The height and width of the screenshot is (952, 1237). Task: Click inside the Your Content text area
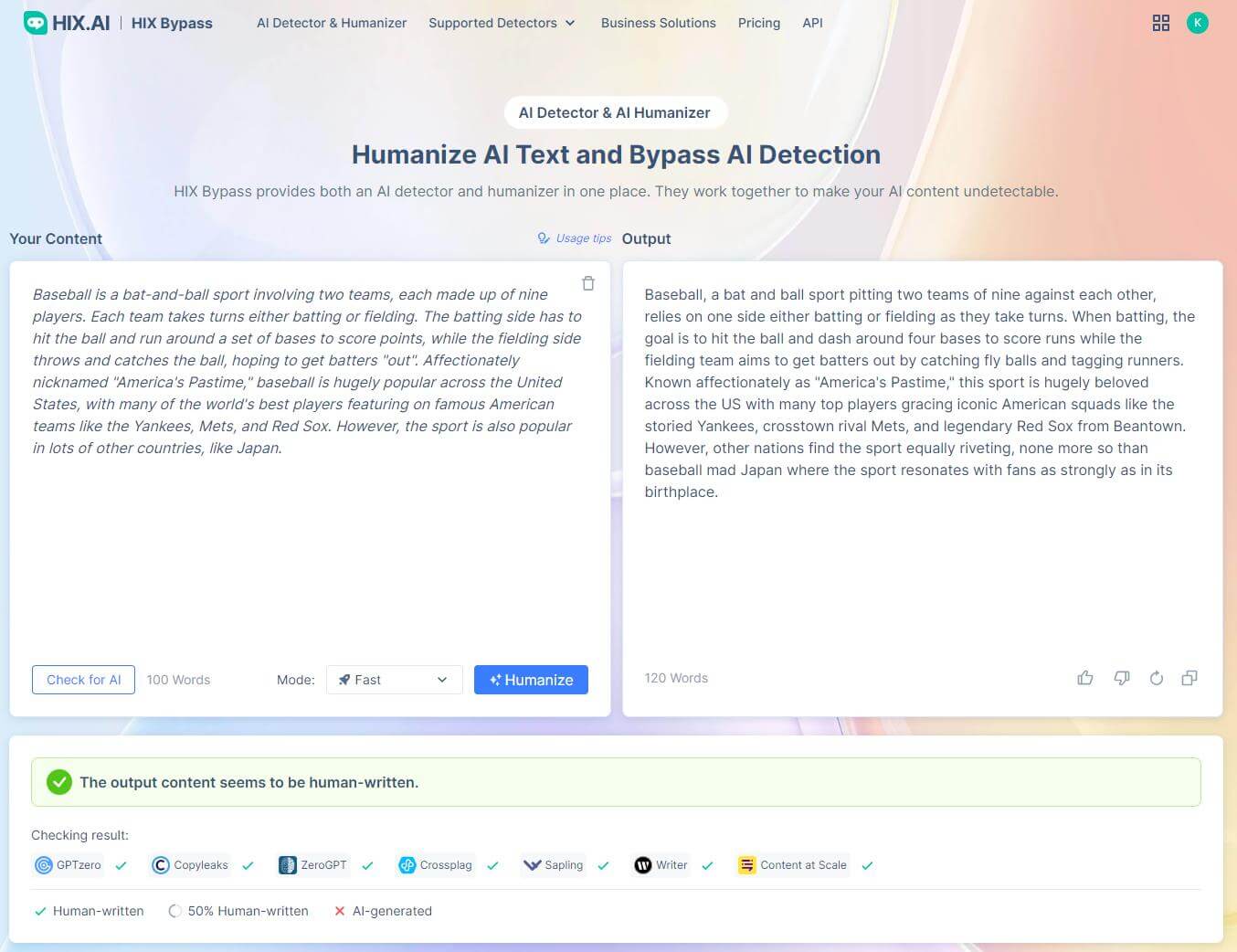(x=309, y=548)
